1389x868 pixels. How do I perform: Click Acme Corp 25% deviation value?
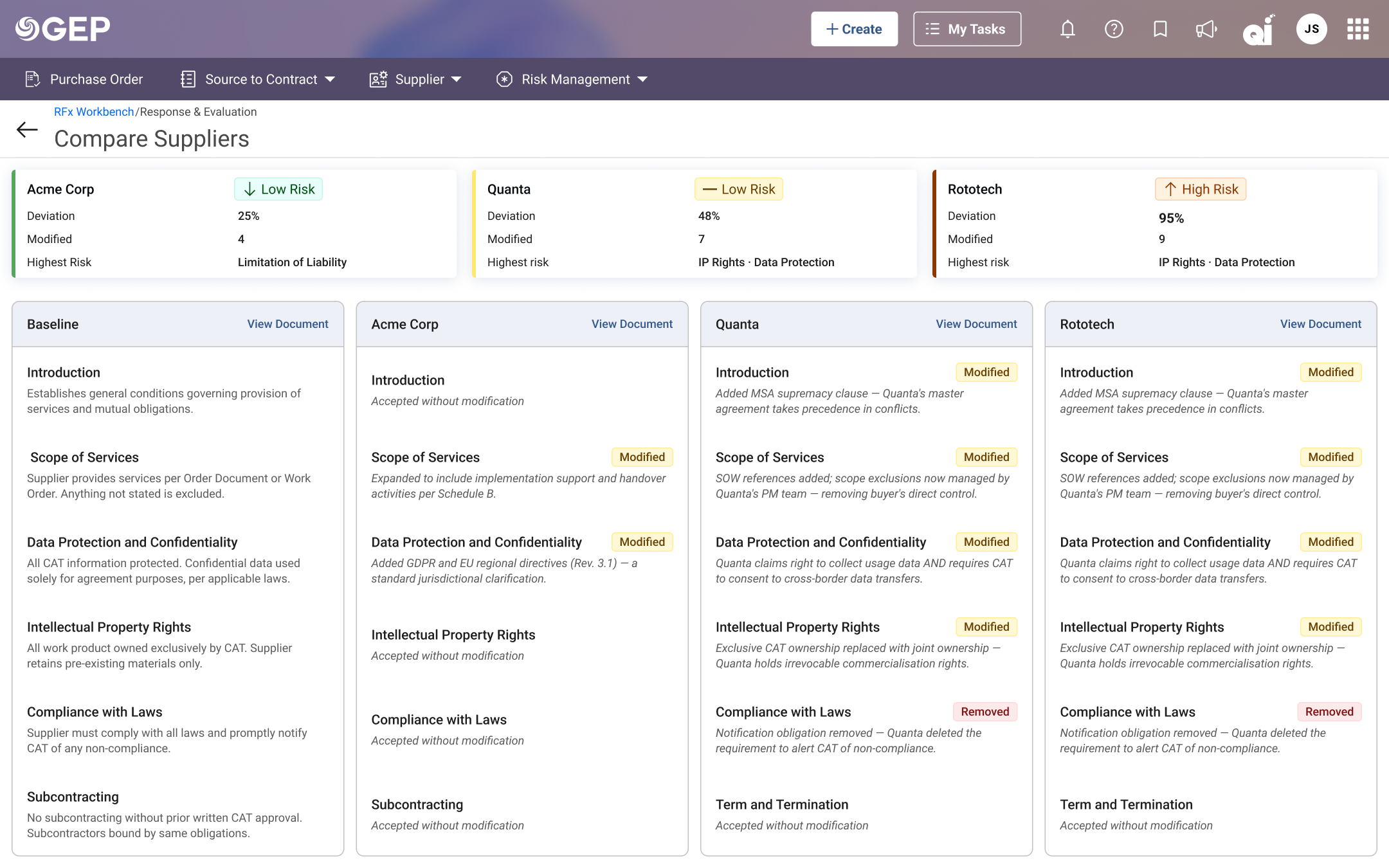click(x=249, y=216)
